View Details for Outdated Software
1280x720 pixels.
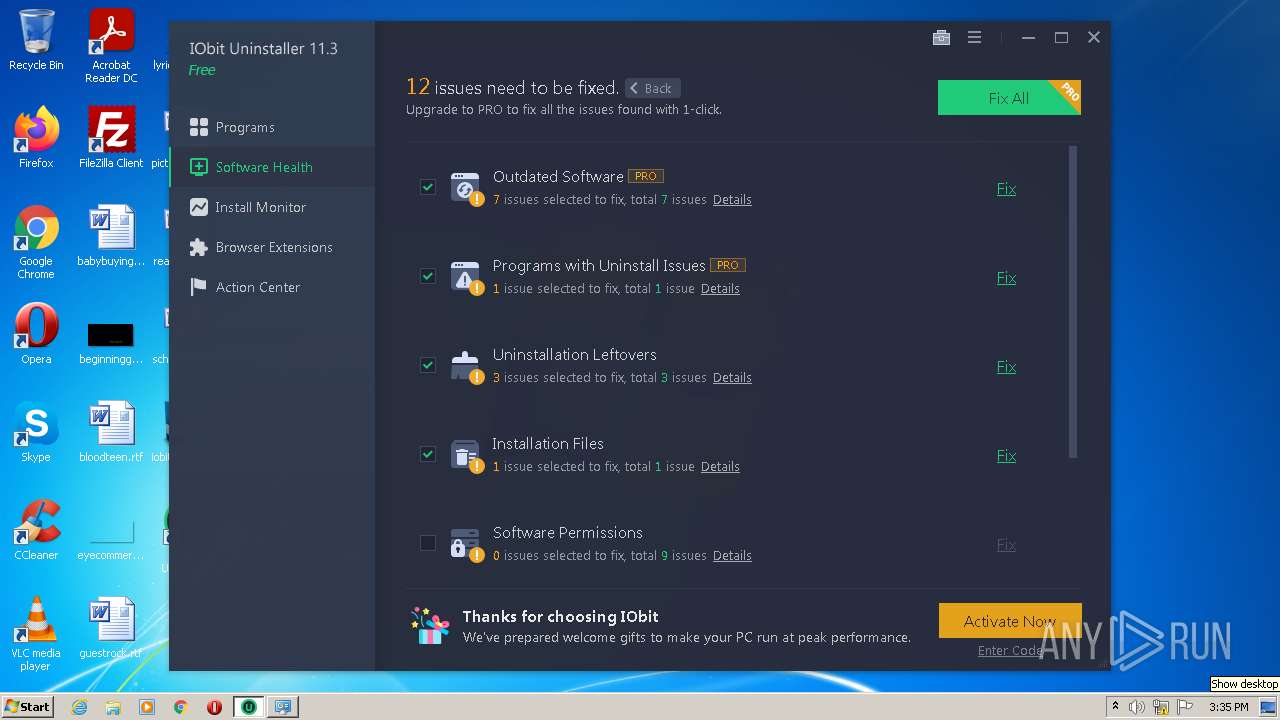(x=732, y=200)
